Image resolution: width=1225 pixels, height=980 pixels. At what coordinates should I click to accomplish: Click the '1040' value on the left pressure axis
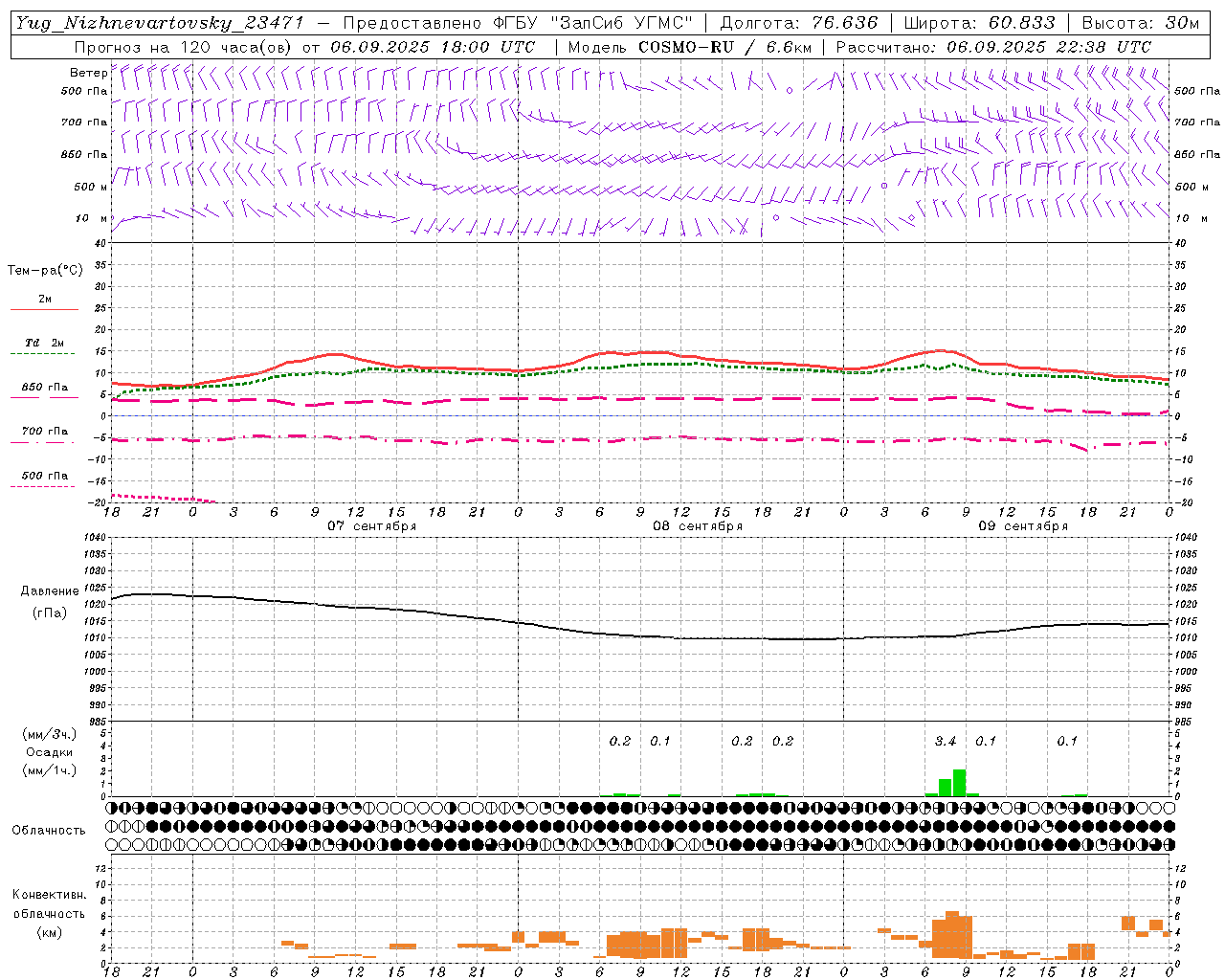click(95, 538)
